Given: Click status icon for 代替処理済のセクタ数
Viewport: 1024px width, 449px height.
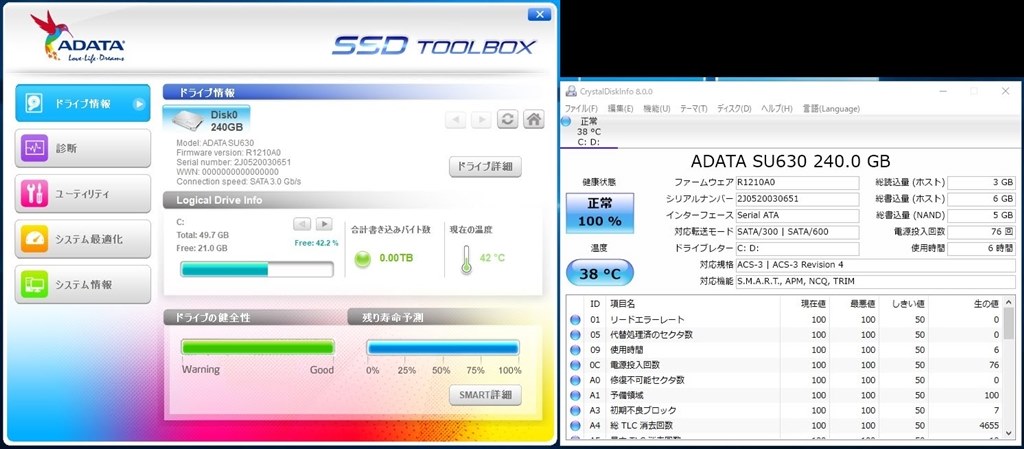Looking at the screenshot, I should point(575,335).
